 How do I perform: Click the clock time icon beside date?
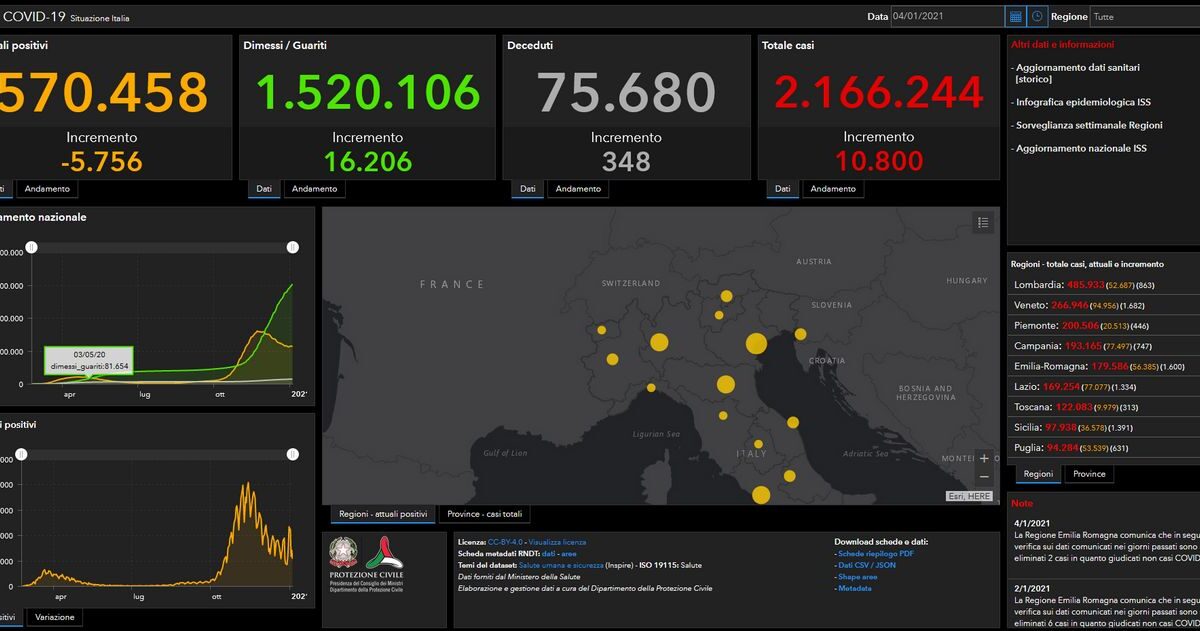point(1038,17)
